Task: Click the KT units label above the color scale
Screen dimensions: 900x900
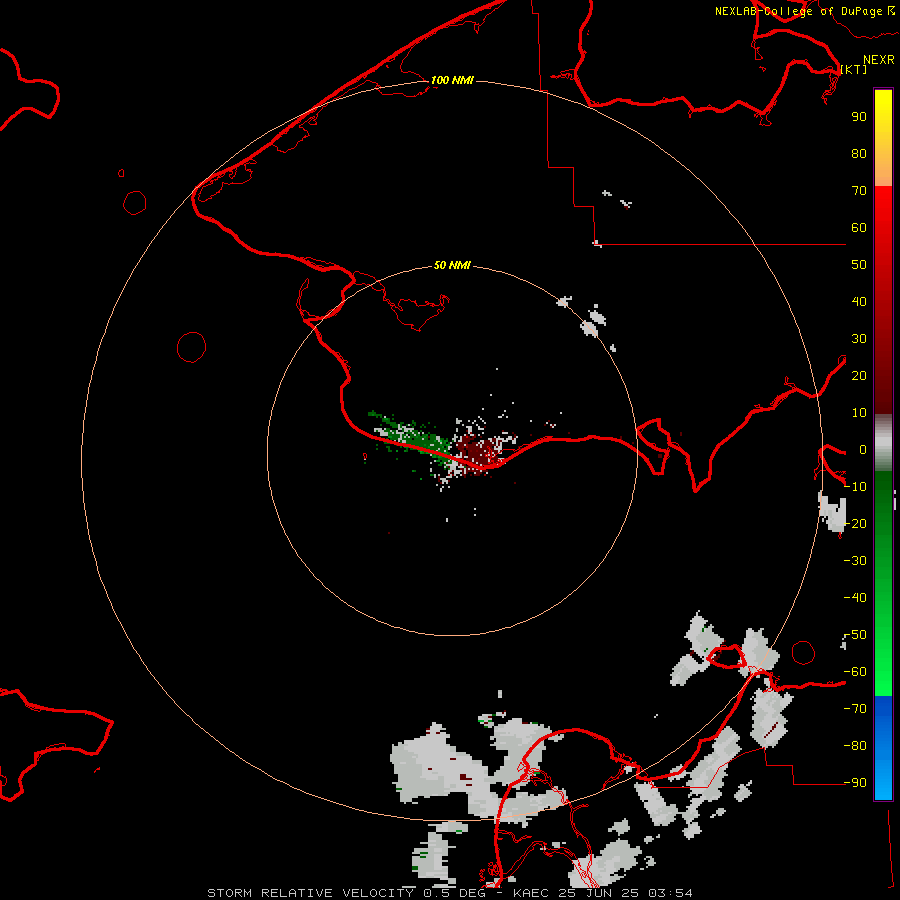Action: [x=854, y=69]
